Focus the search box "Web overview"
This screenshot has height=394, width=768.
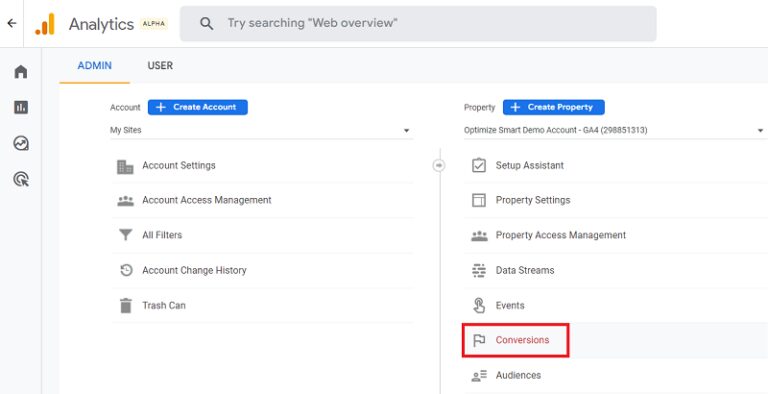click(418, 24)
